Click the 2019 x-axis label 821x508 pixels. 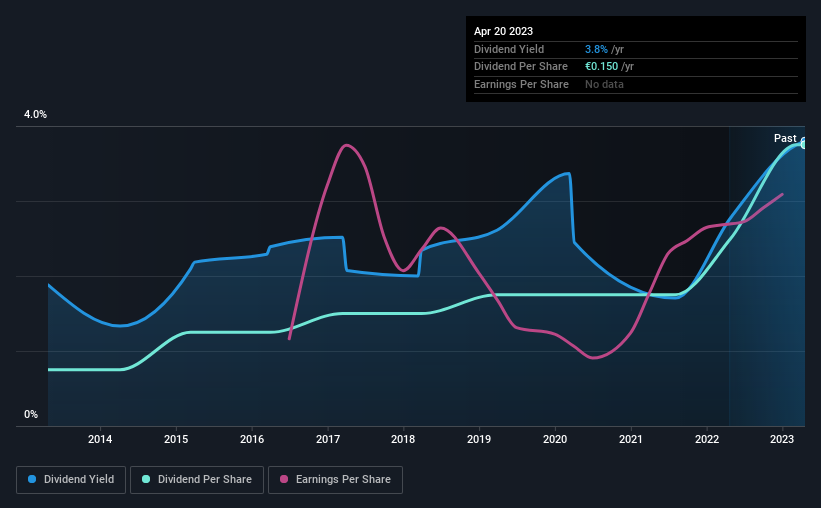479,439
